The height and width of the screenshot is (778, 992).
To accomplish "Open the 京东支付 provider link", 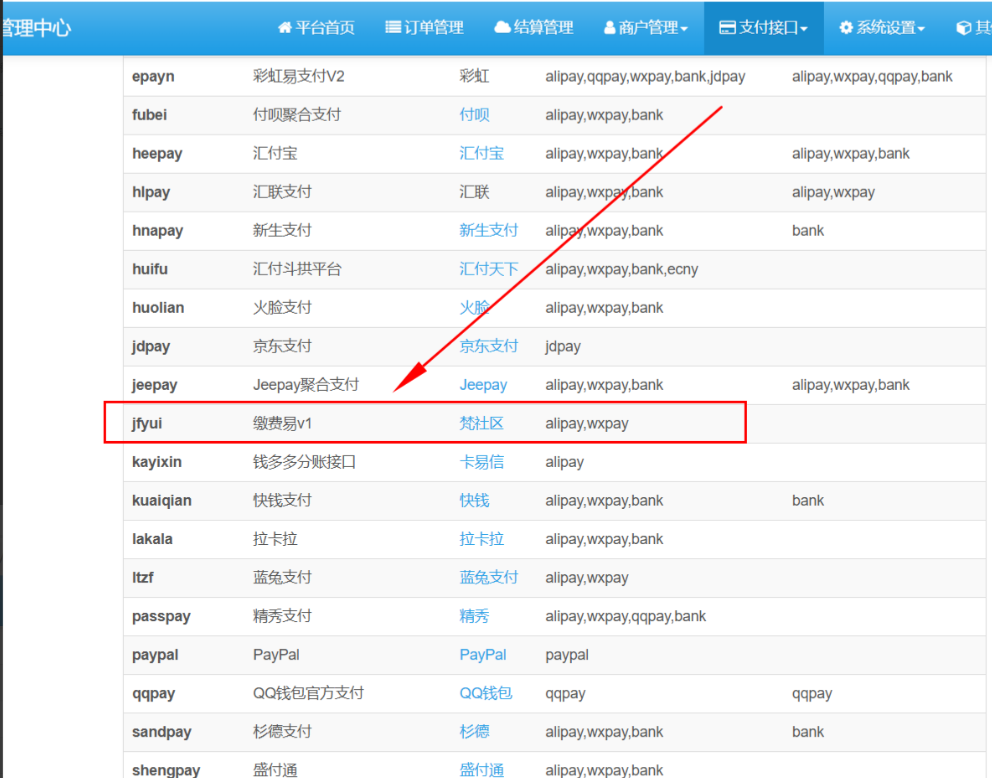I will click(x=488, y=346).
